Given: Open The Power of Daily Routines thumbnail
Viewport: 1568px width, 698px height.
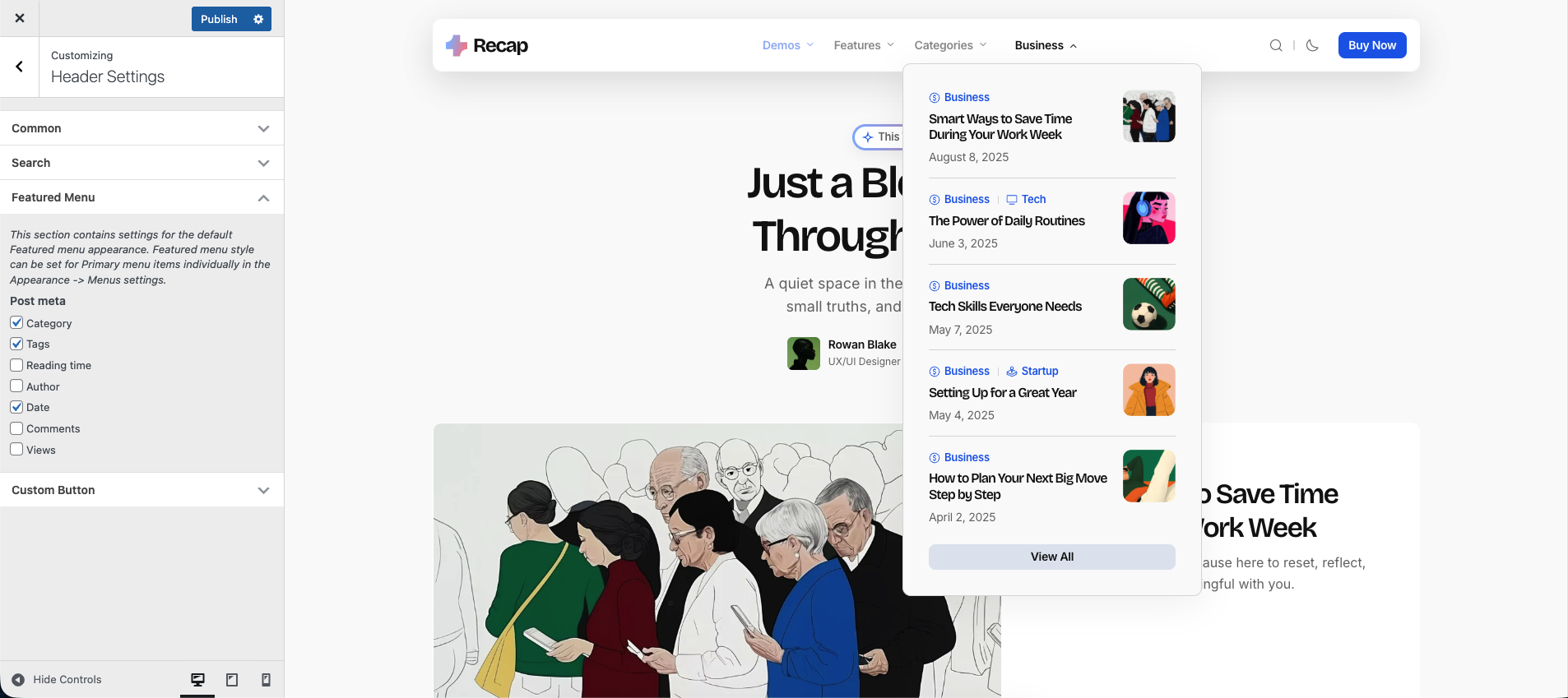Looking at the screenshot, I should 1148,218.
